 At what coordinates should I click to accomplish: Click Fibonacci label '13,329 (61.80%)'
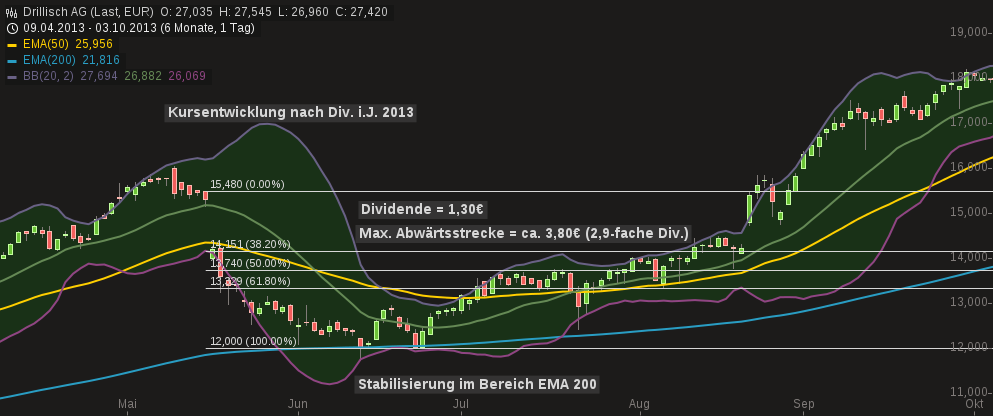pyautogui.click(x=250, y=281)
